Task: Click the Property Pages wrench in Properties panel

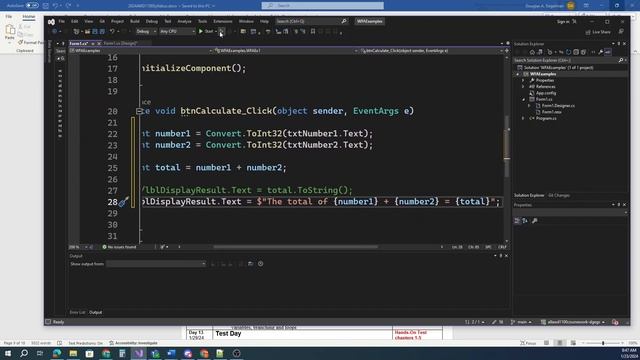Action: coord(535,221)
